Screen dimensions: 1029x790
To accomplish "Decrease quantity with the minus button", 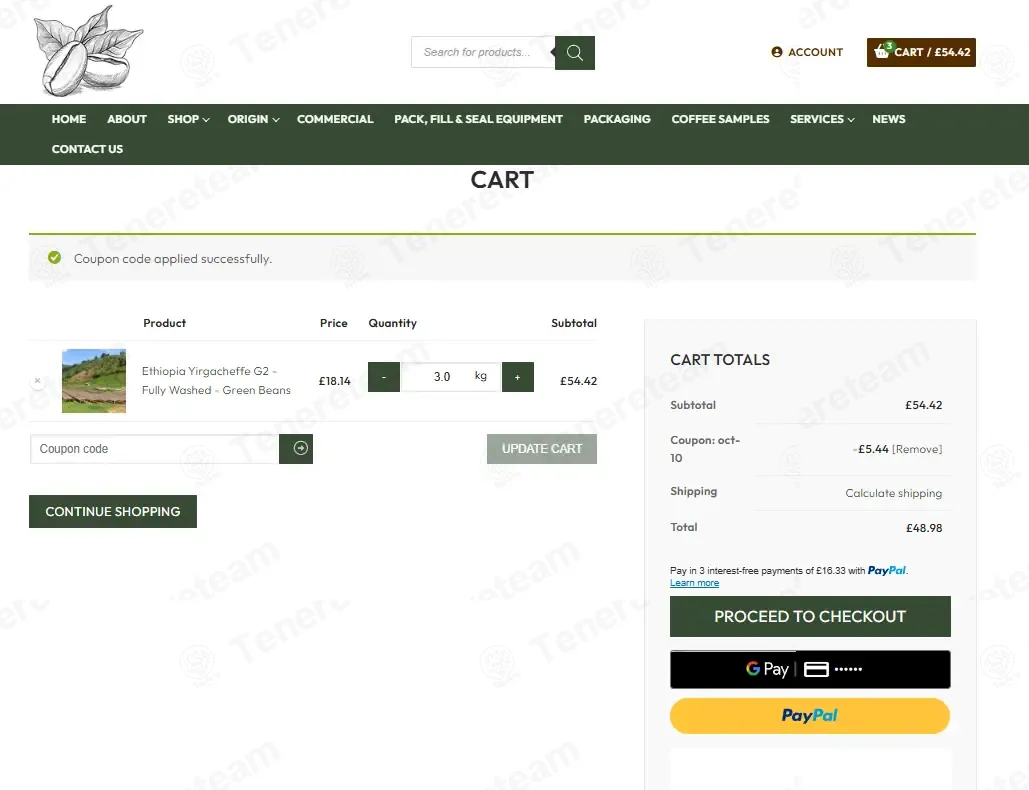I will click(x=384, y=377).
